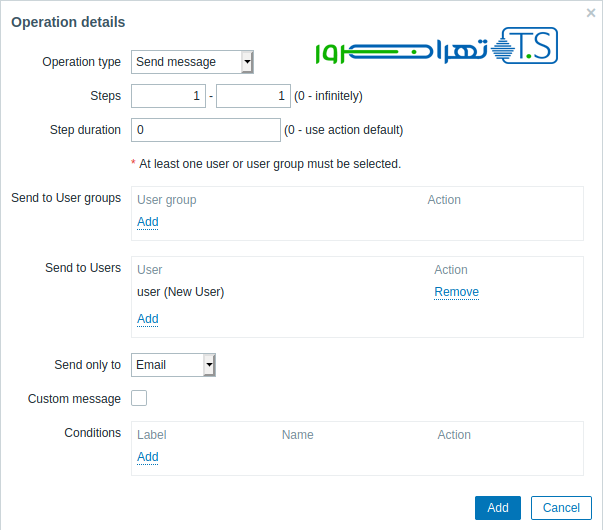Remove user (New User) from recipients

point(456,292)
